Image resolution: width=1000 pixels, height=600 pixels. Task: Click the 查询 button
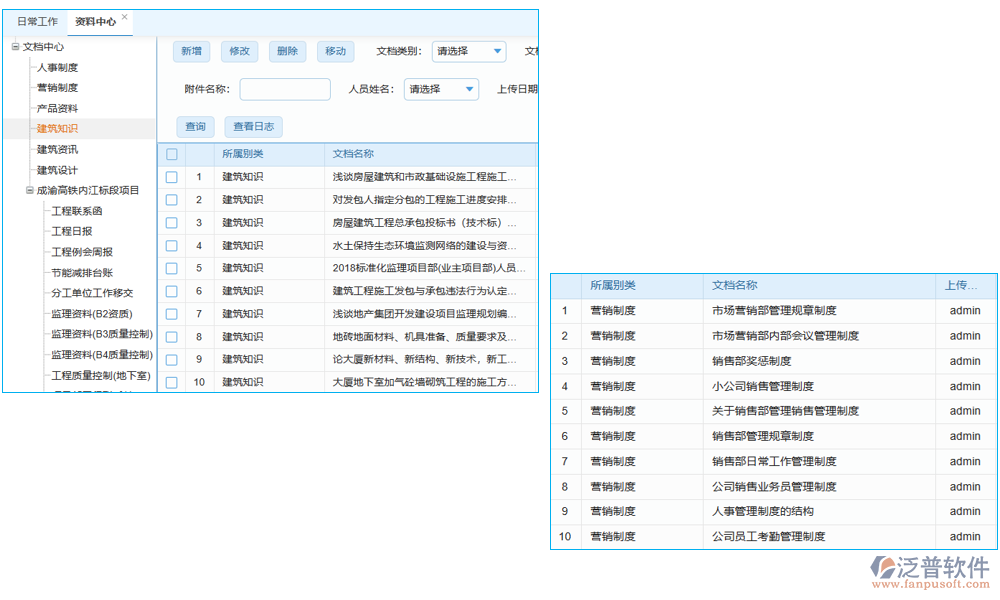click(194, 127)
